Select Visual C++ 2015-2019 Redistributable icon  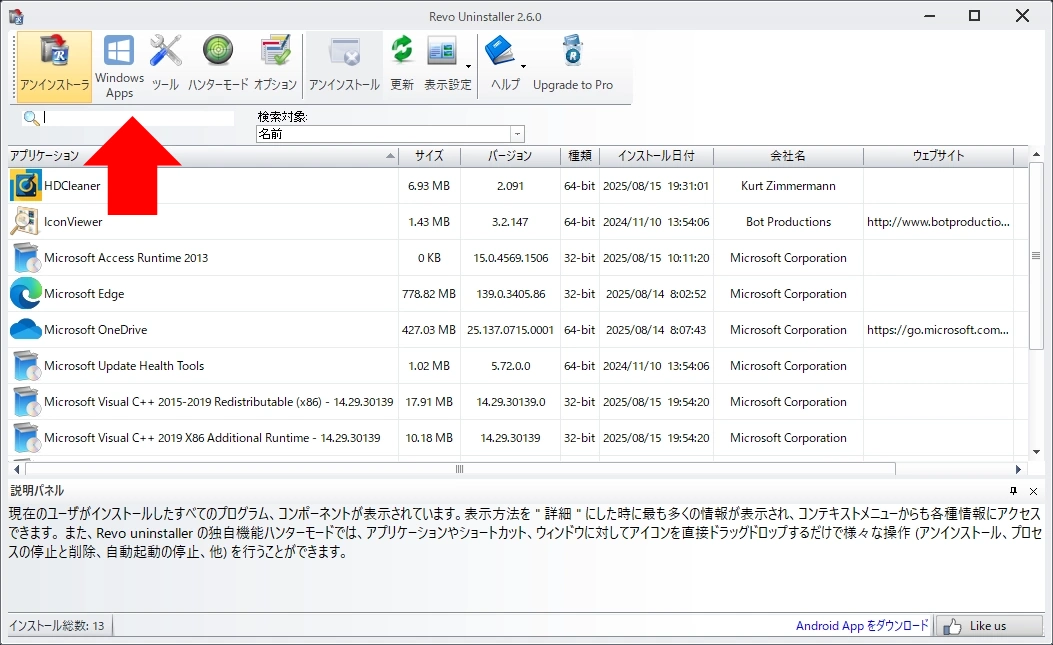[26, 402]
